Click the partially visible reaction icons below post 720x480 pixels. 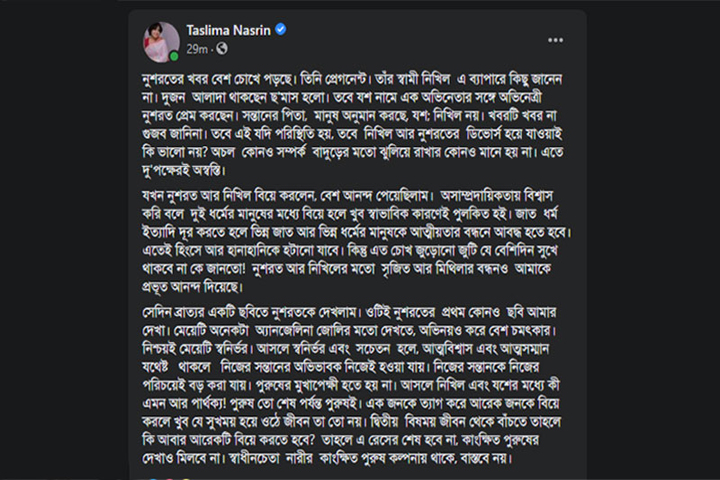coord(168,478)
